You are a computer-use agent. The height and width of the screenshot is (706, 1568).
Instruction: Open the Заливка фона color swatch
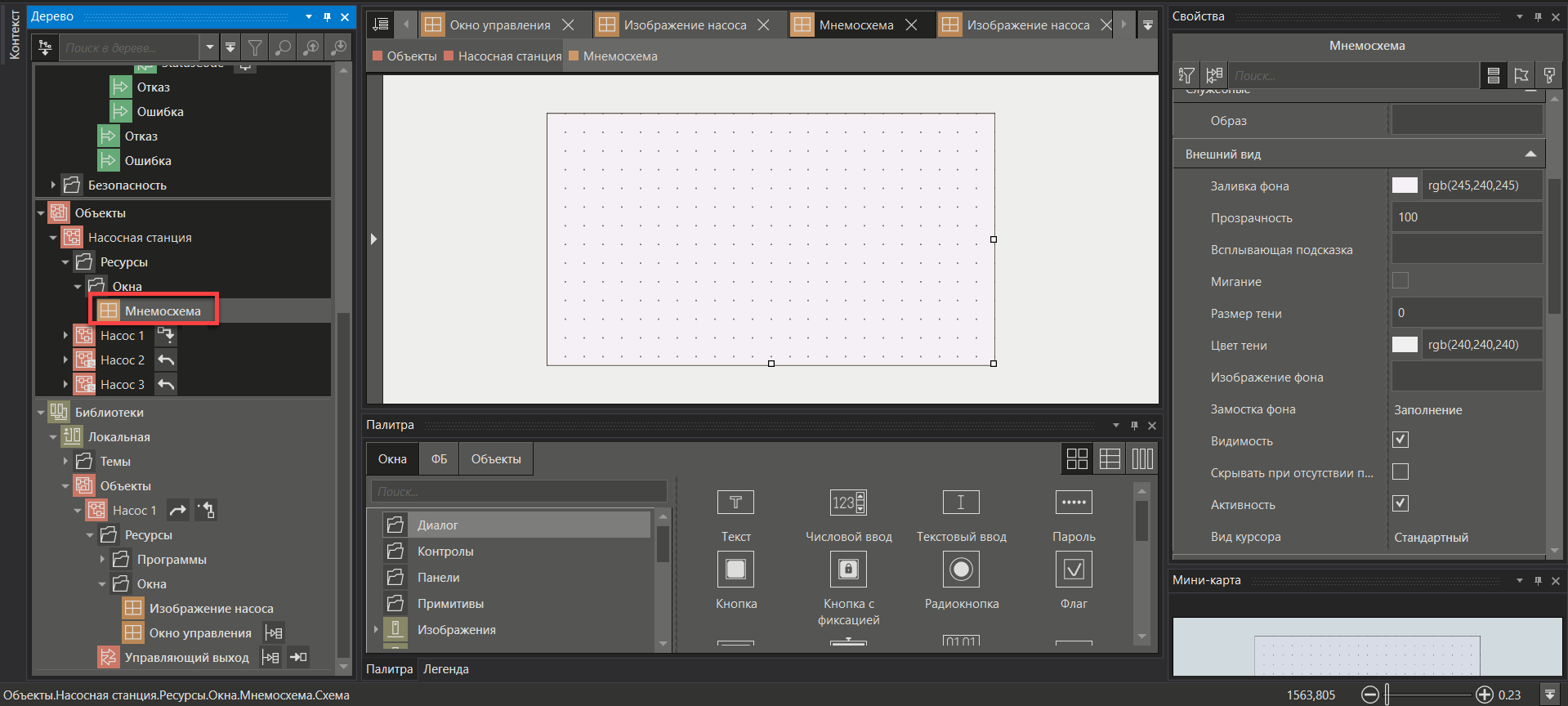pos(1405,185)
